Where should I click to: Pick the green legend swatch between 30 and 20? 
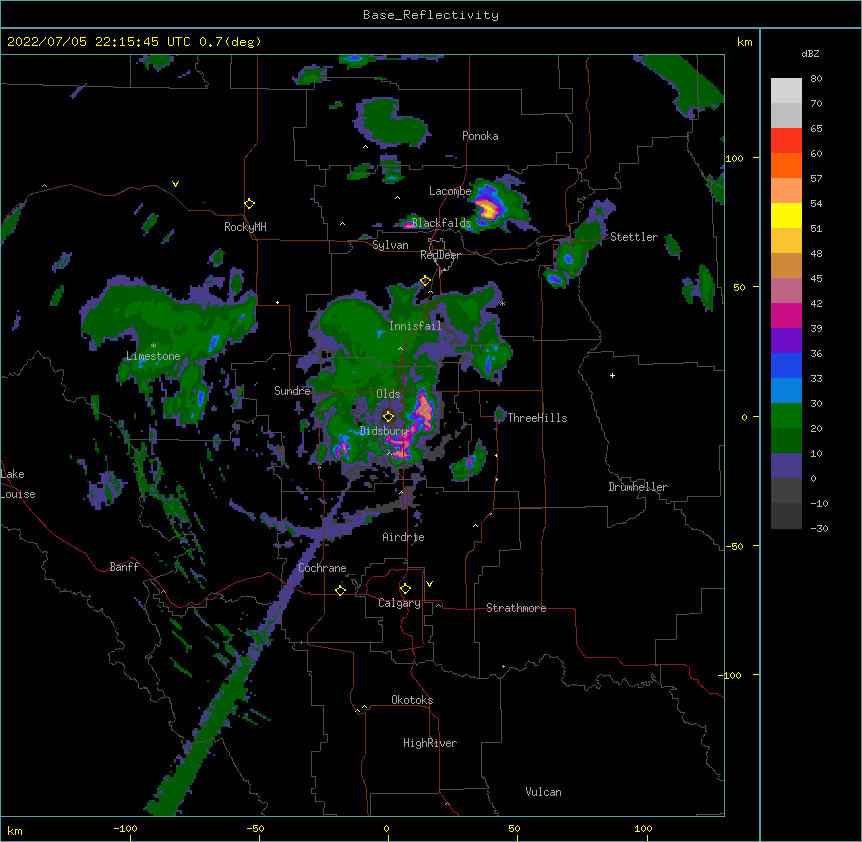[x=786, y=416]
